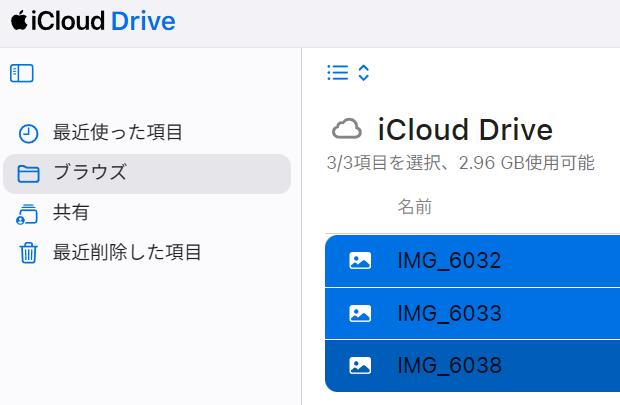Open 最近使った項目 in the sidebar
The height and width of the screenshot is (405, 620).
click(x=147, y=132)
